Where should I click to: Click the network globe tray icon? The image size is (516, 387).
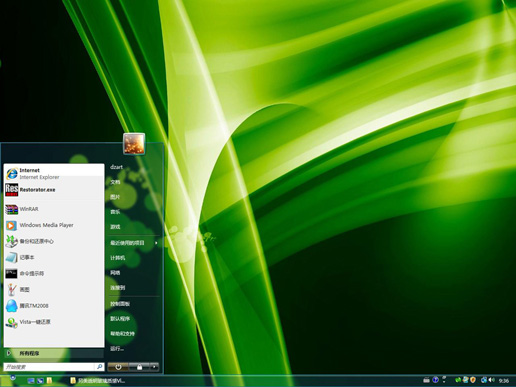coord(484,380)
